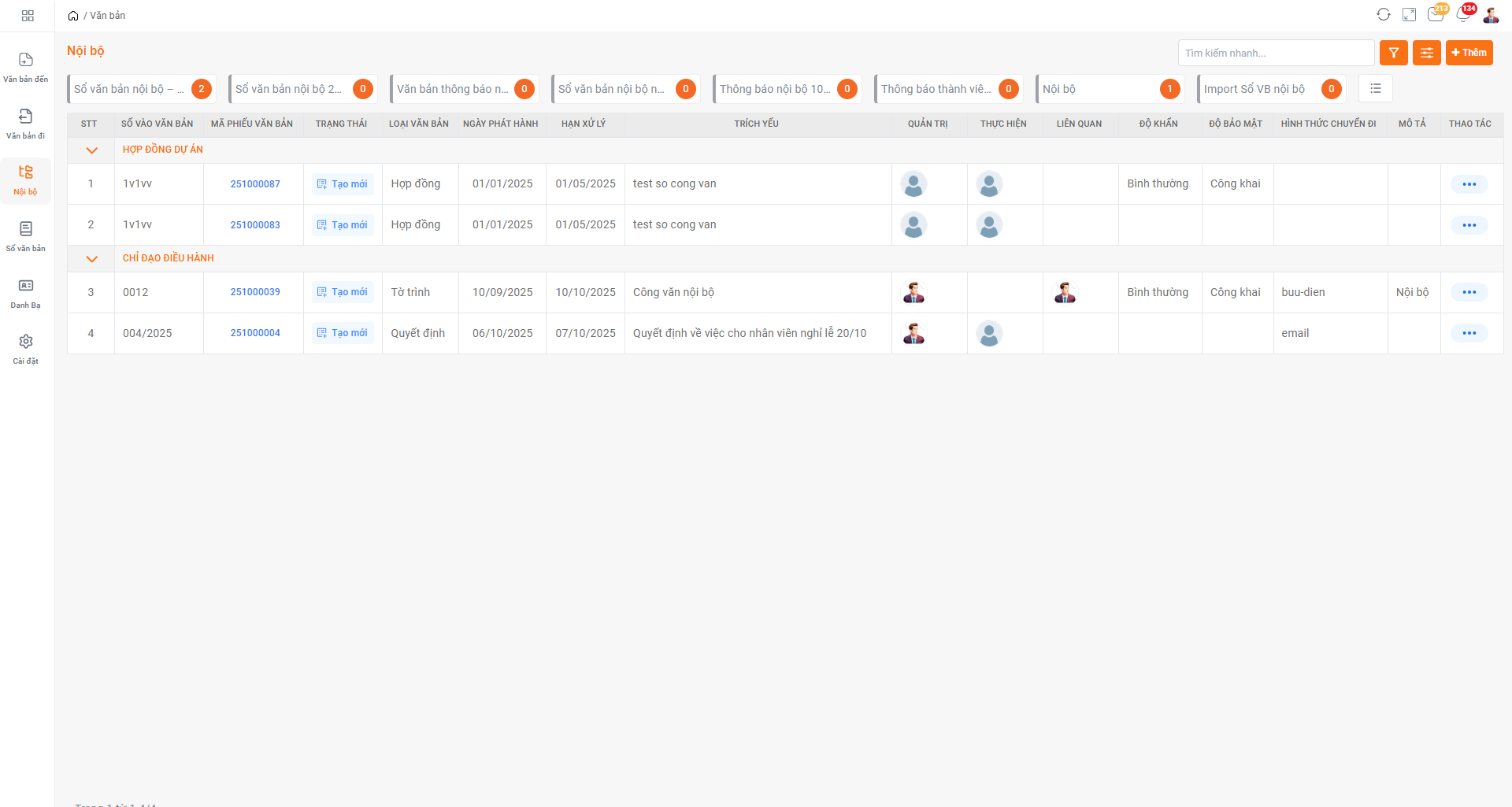Open Sổ văn bản in sidebar

tap(26, 230)
